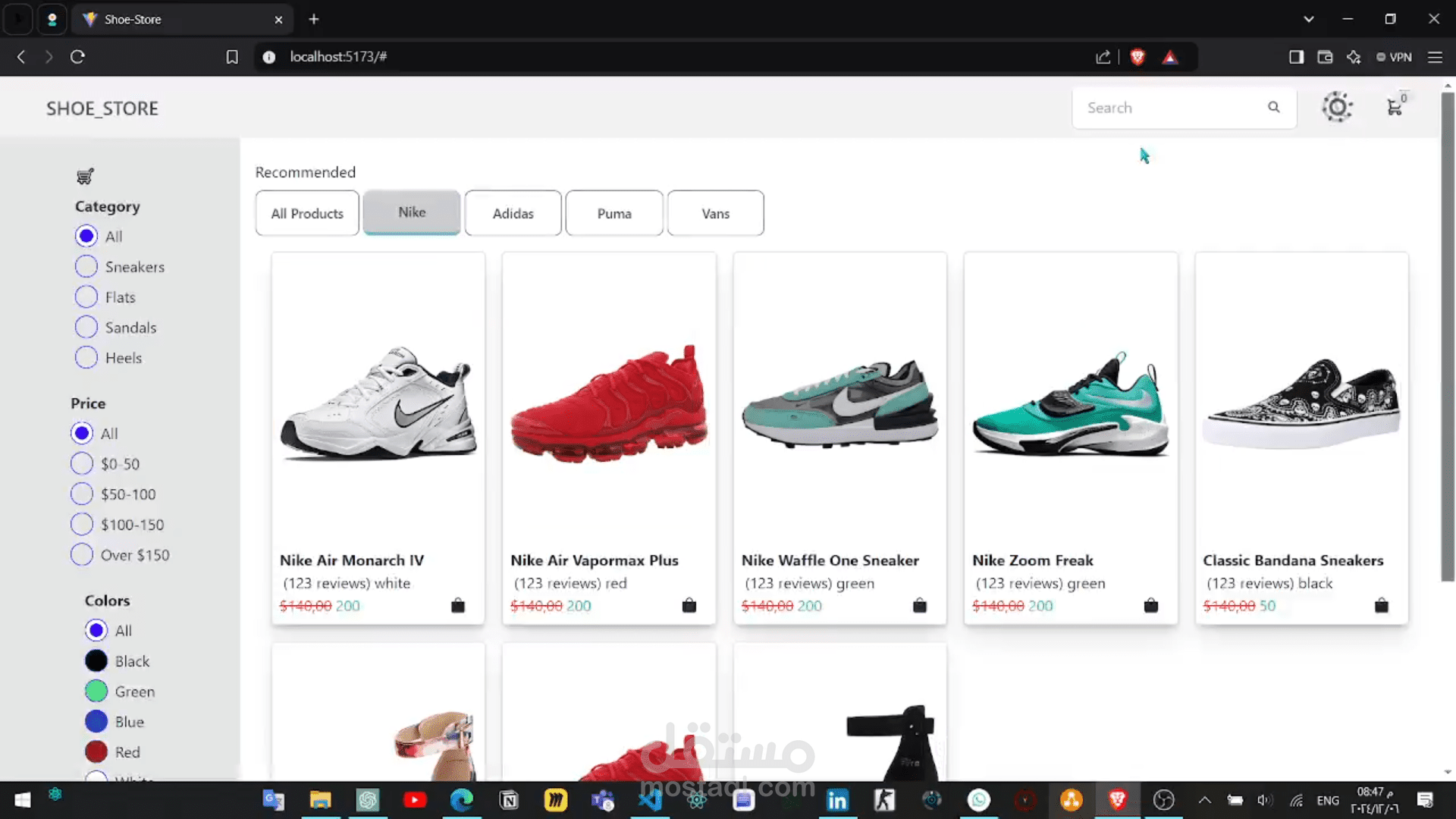Toggle the light/dark theme sun icon

1337,107
